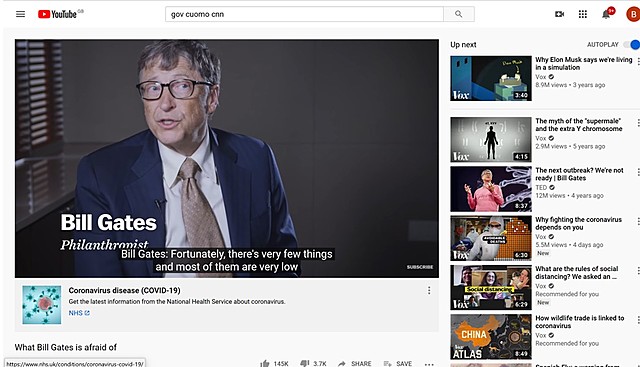Open the 'supermale' myth video thumbnail
Image resolution: width=640 pixels, height=367 pixels.
[491, 140]
